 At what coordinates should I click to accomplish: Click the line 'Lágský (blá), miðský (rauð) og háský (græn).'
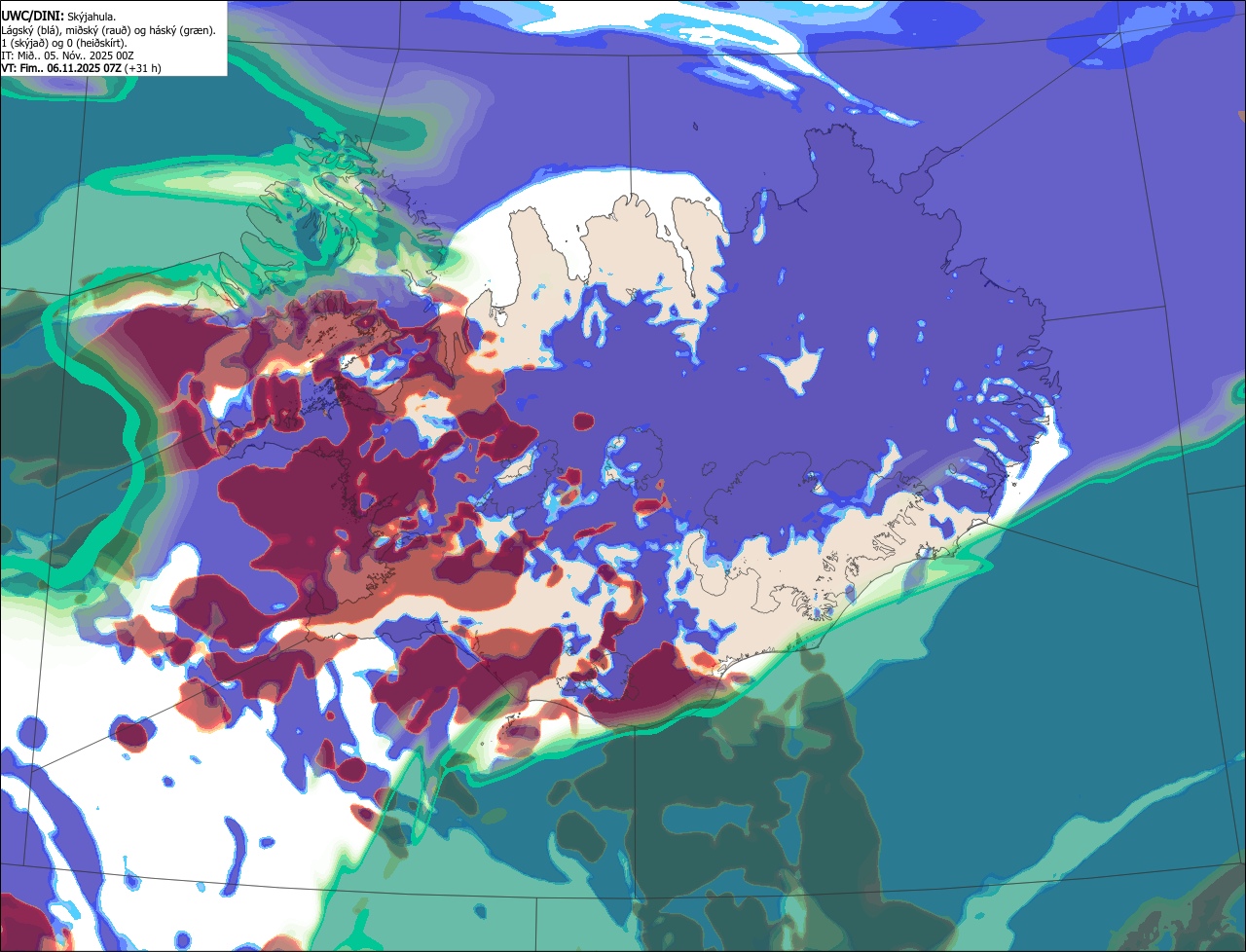click(108, 30)
